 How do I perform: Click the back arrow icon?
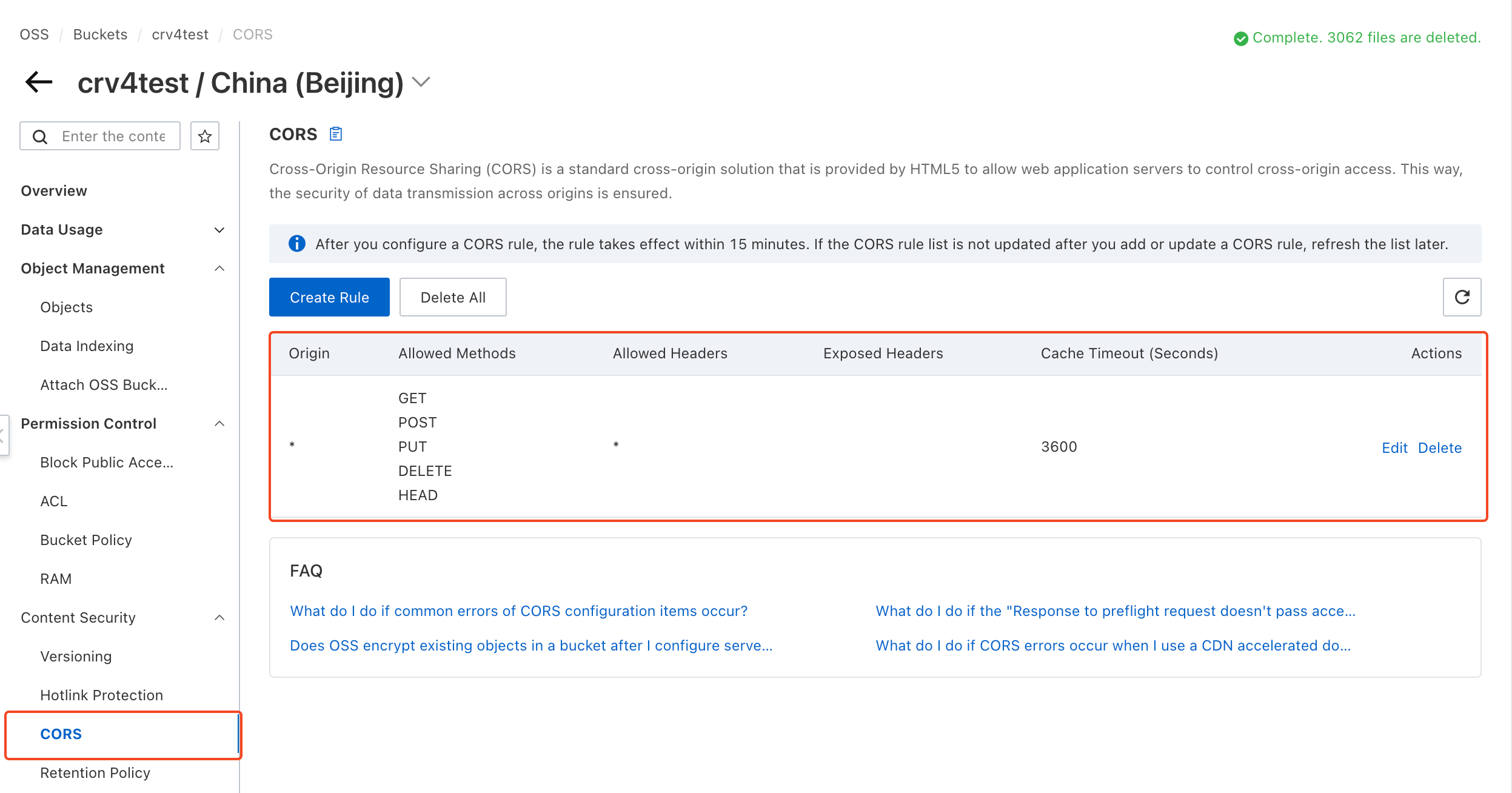[39, 82]
